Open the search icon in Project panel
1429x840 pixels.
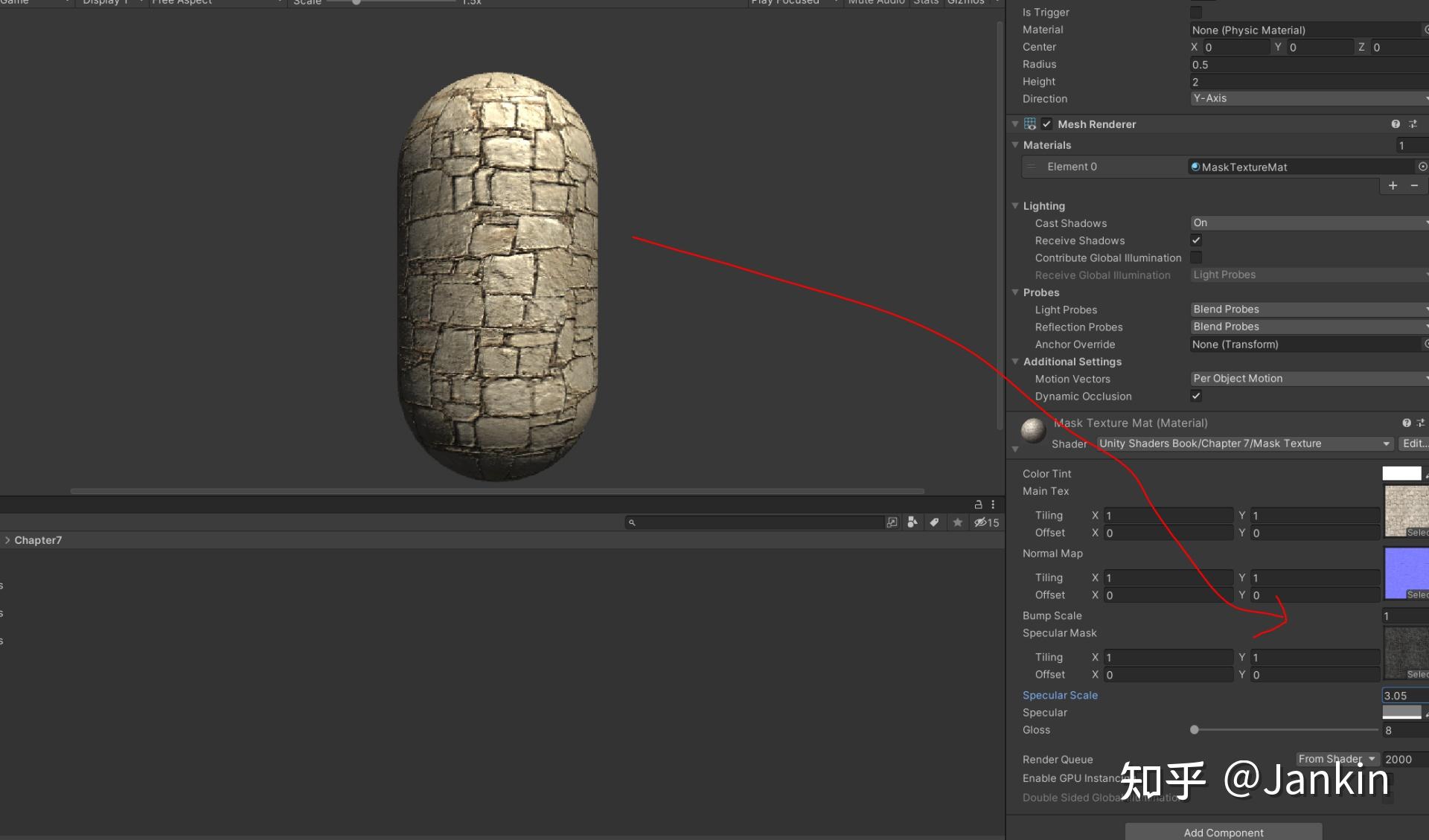click(x=631, y=522)
